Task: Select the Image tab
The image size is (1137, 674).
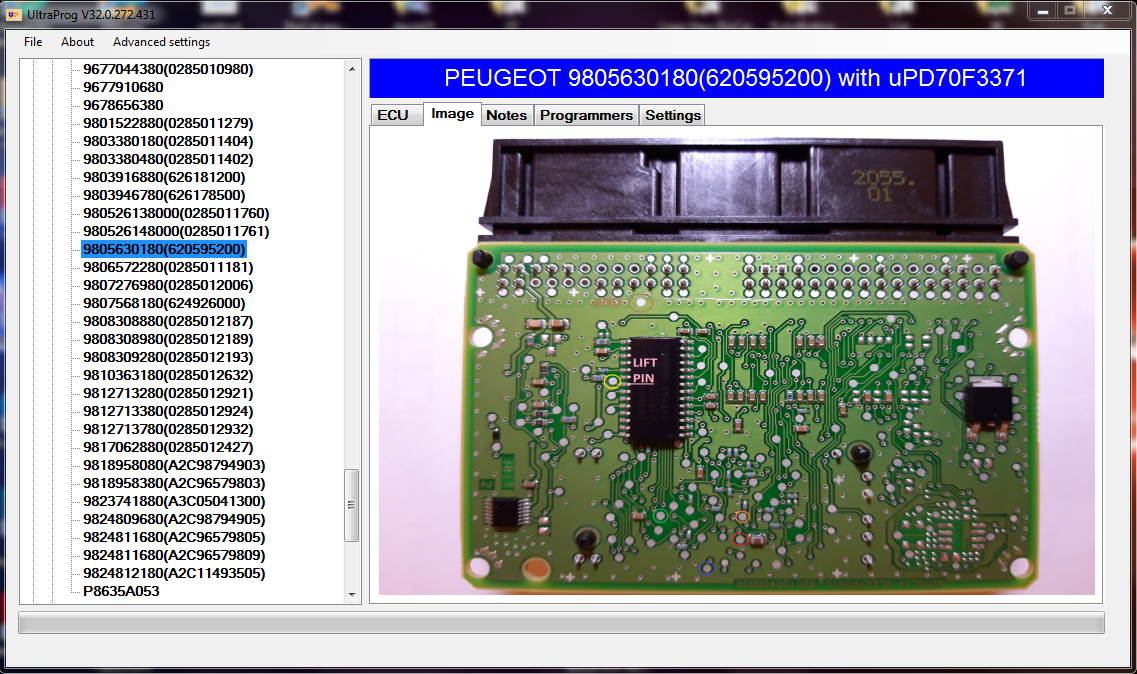Action: (x=452, y=114)
